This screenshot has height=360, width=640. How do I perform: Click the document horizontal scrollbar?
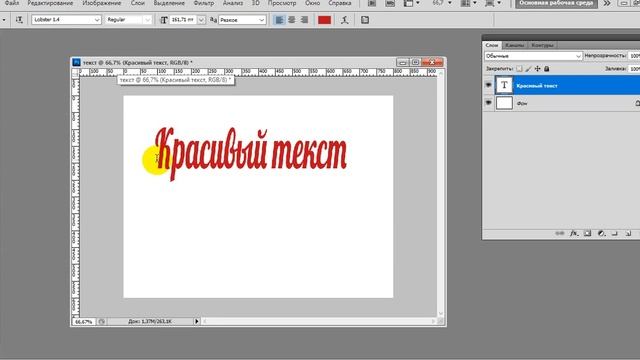coord(318,322)
